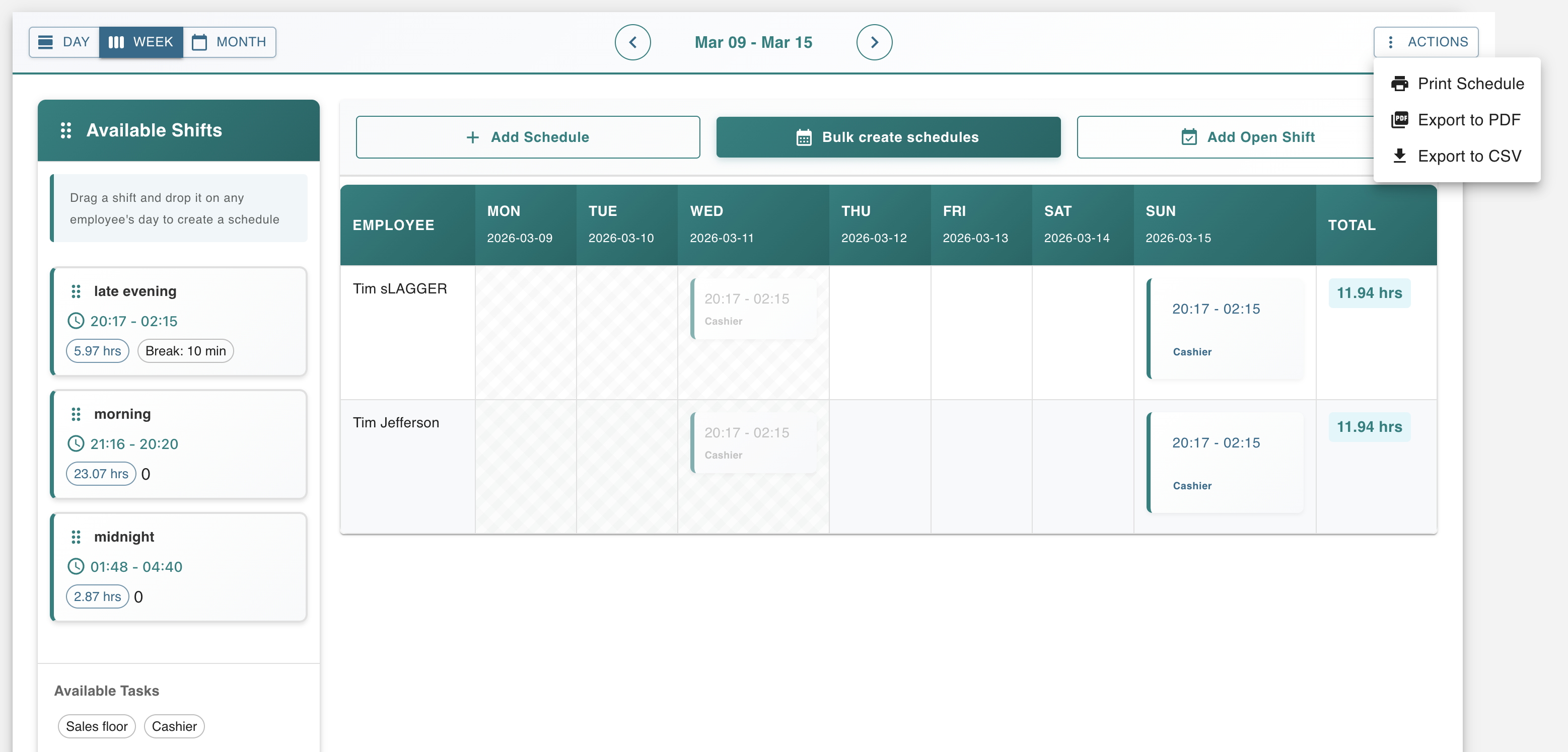Select the Cashier task chip

(x=174, y=726)
